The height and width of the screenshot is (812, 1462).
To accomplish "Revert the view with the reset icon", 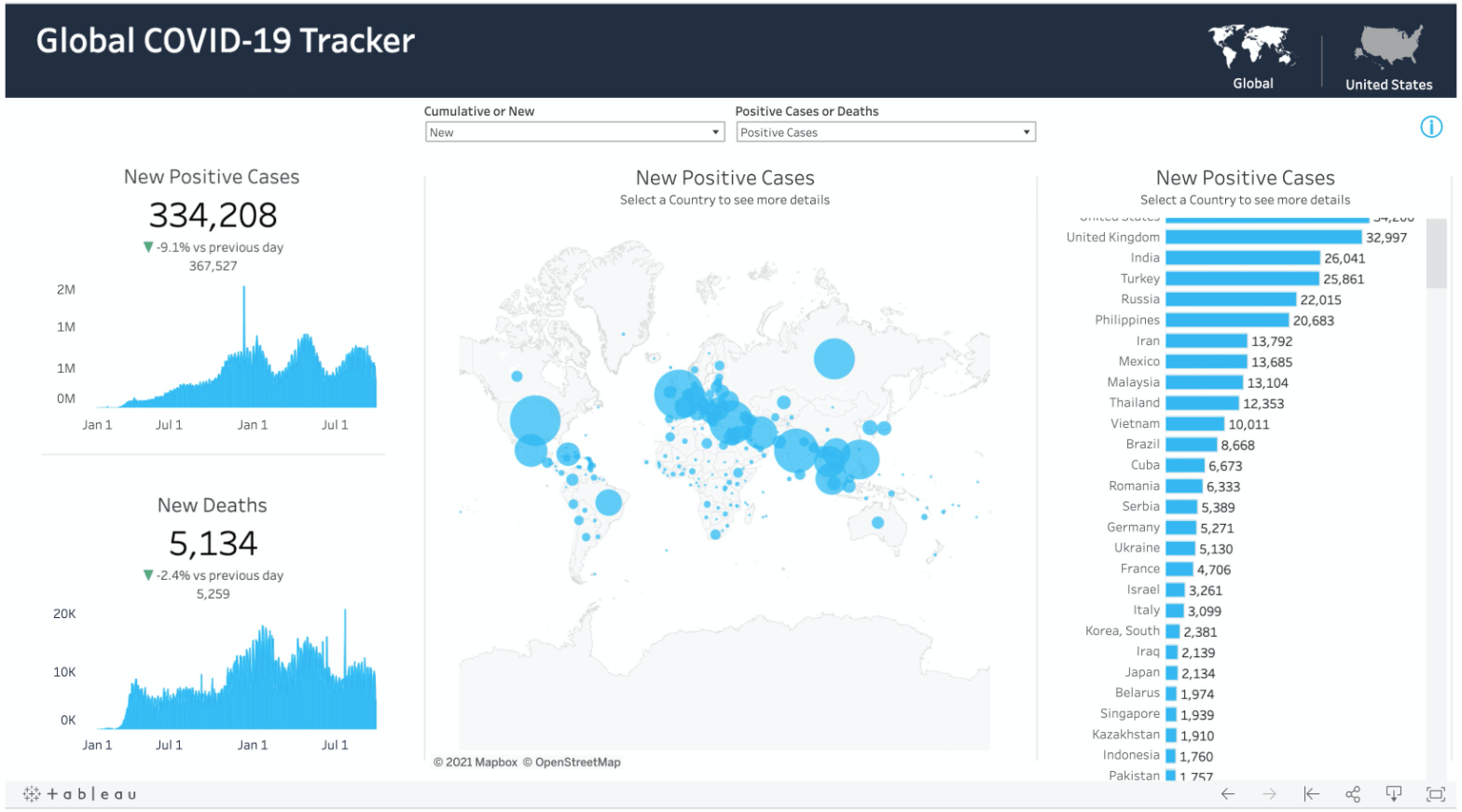I will [1311, 794].
